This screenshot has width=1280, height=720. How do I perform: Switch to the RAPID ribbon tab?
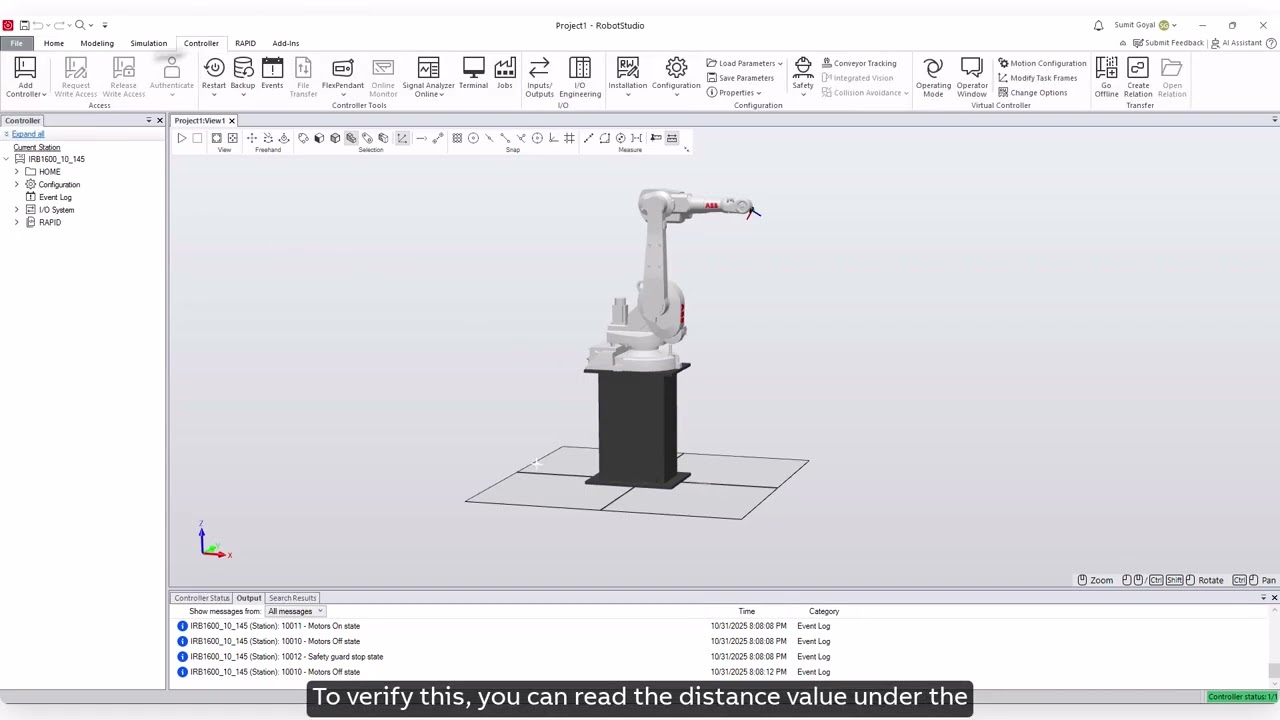tap(245, 43)
